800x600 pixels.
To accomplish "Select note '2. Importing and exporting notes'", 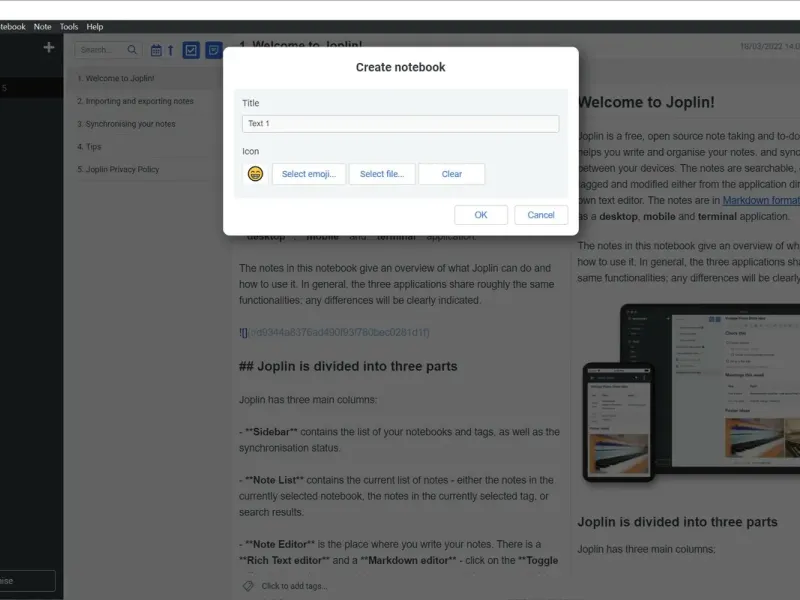I will pos(147,101).
